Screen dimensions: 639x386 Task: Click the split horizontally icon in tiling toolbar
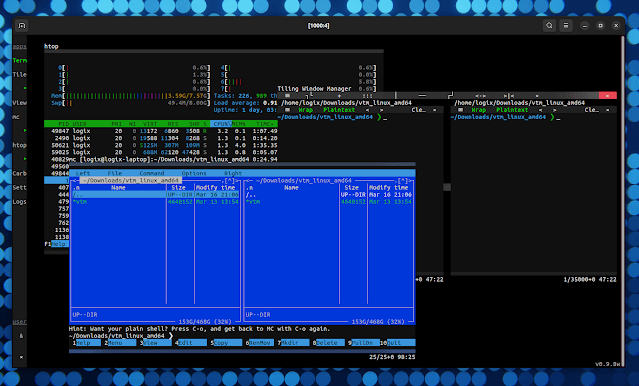[x=422, y=95]
